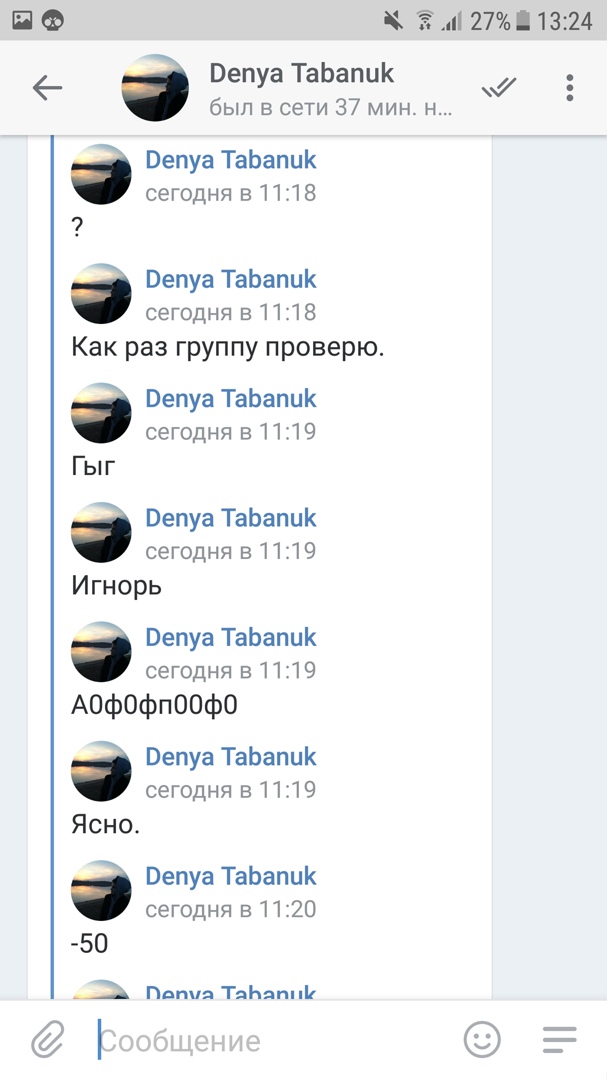Tap the back arrow in the header
Viewport: 607px width, 1080px height.
(x=47, y=88)
